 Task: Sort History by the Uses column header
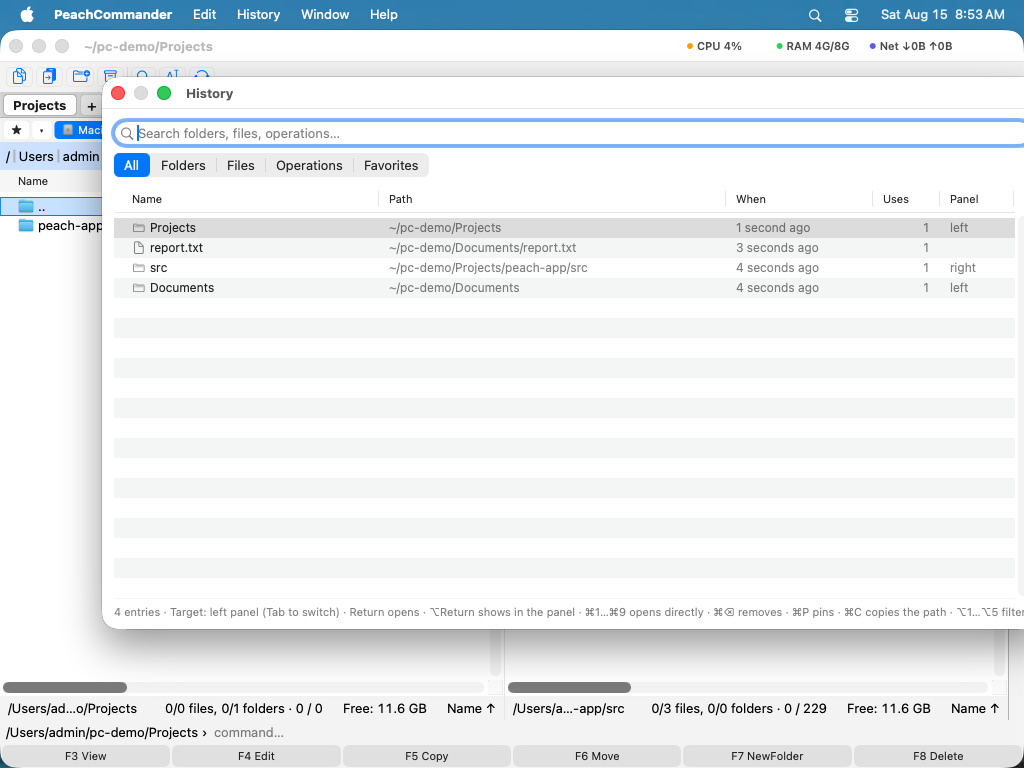[895, 199]
